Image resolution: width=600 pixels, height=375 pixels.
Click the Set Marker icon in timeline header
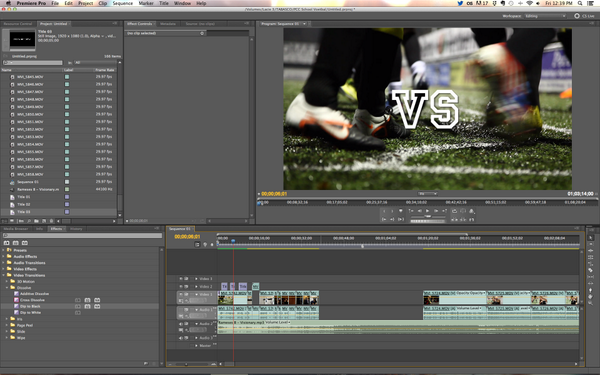pos(212,245)
